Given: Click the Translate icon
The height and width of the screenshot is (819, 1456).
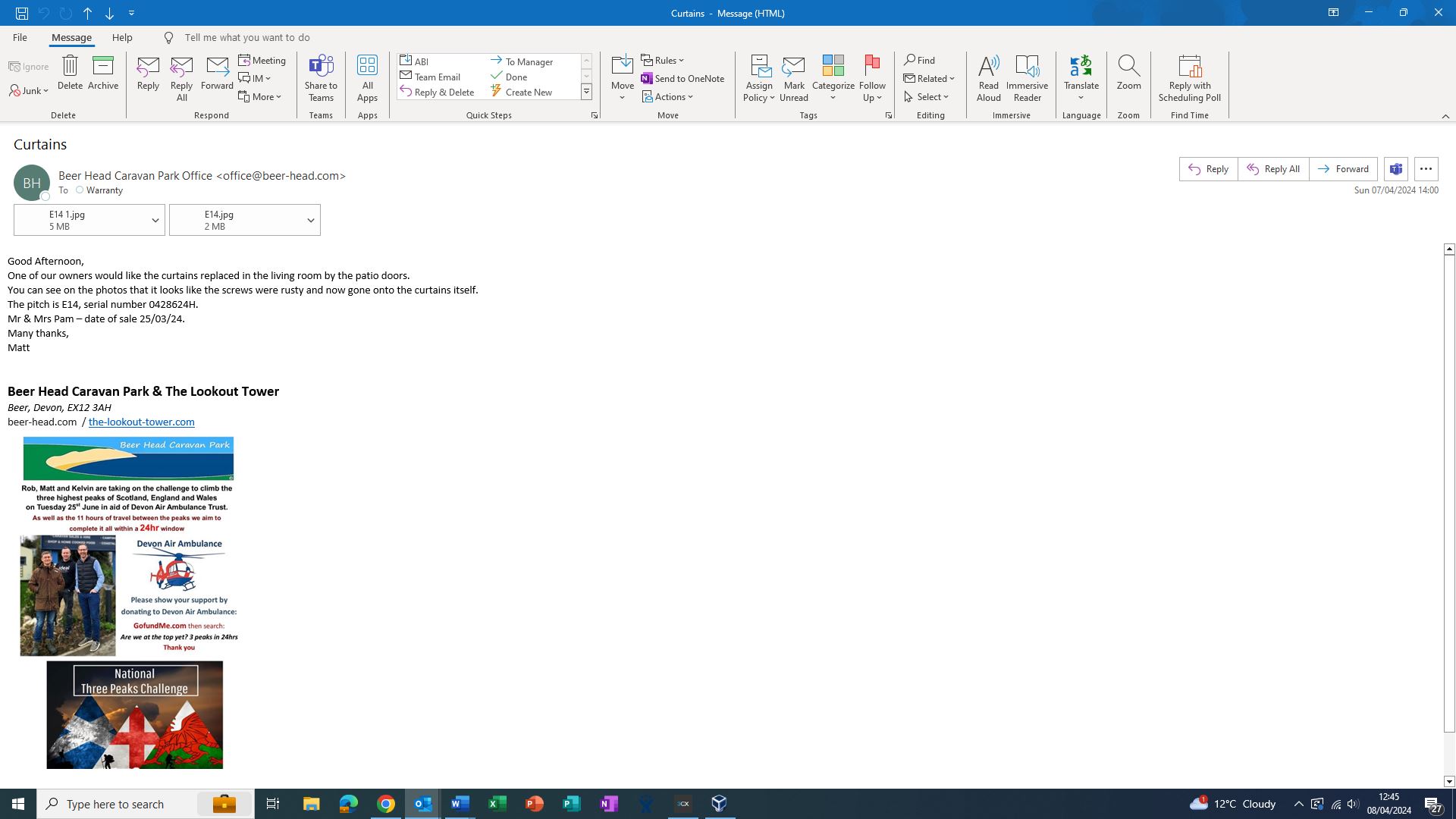Looking at the screenshot, I should [1081, 67].
